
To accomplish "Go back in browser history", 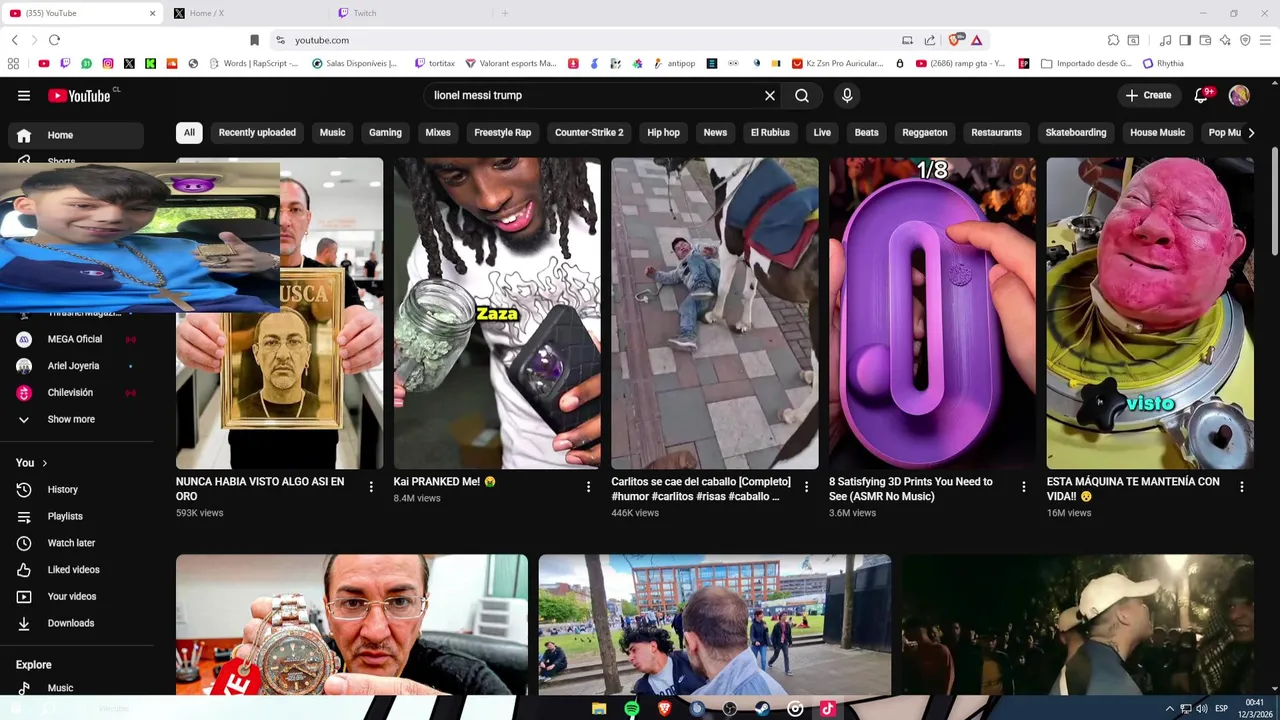I will tap(14, 40).
